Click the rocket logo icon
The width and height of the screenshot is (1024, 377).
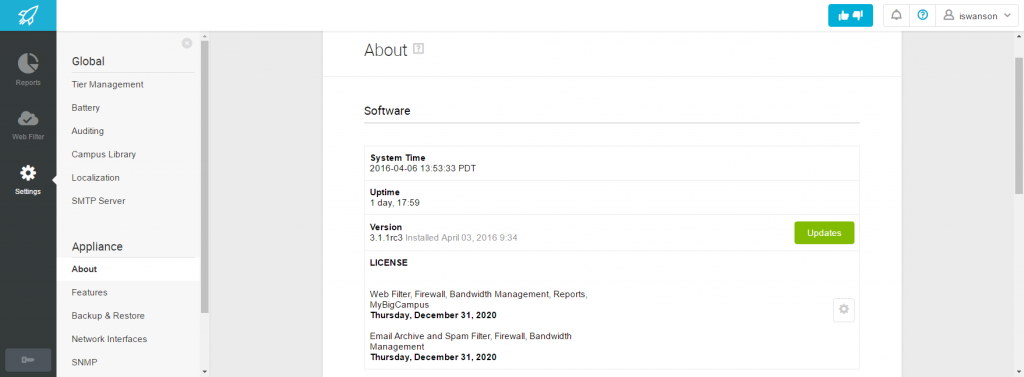28,15
